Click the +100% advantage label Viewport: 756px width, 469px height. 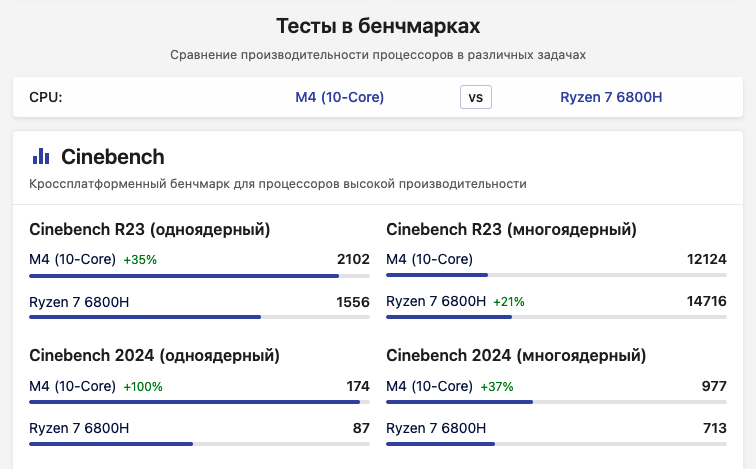[x=143, y=387]
